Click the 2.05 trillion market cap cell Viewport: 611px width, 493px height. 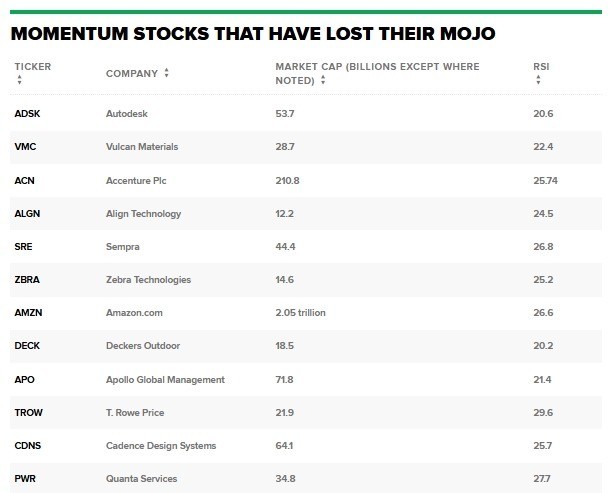300,313
